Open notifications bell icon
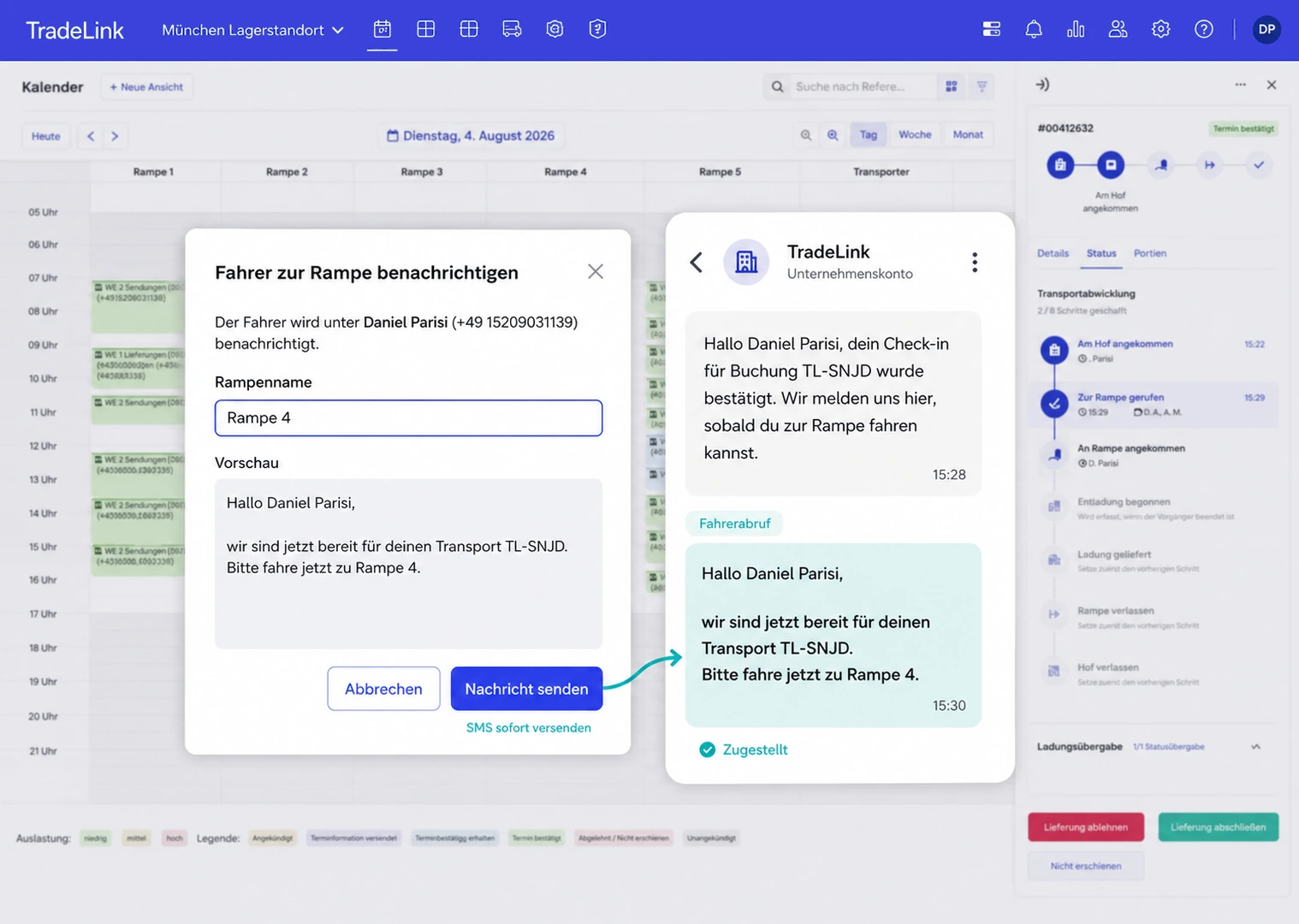1299x924 pixels. (1034, 29)
